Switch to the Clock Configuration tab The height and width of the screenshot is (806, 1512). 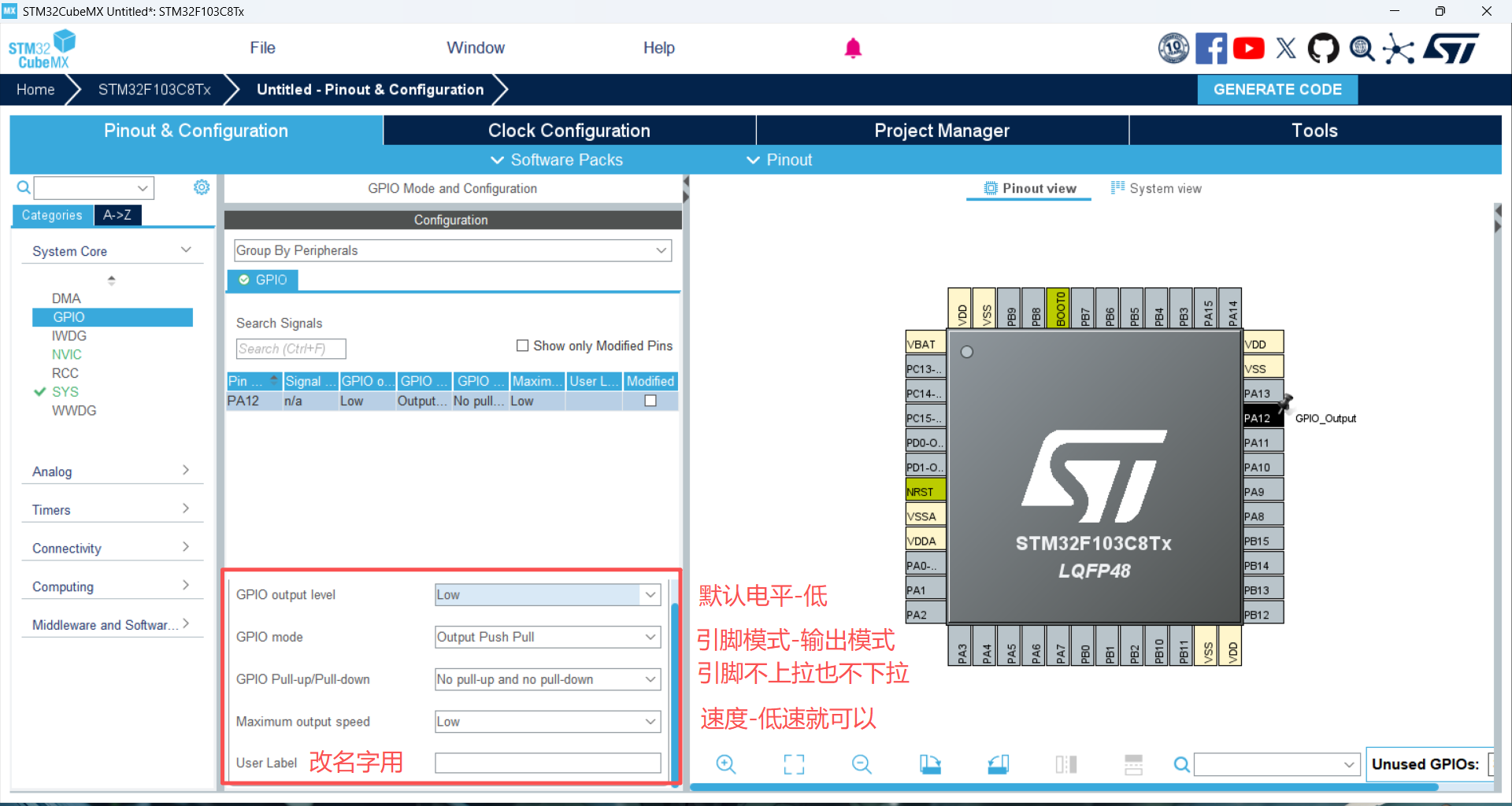(x=569, y=131)
